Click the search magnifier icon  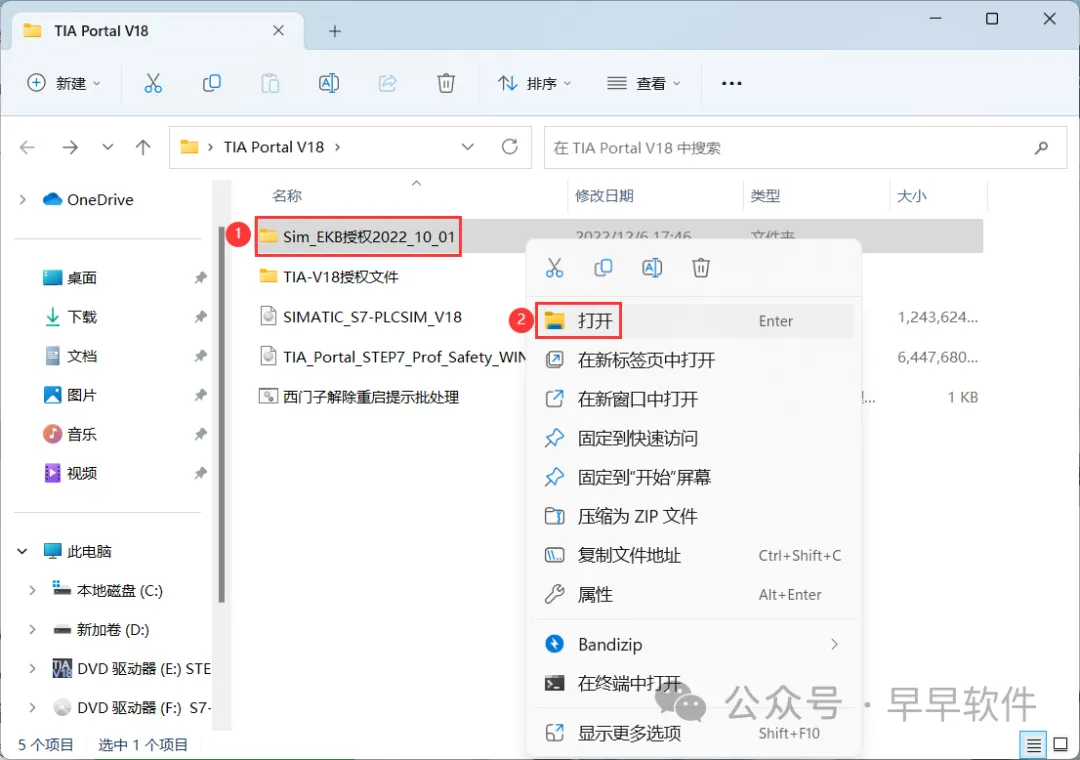1041,147
